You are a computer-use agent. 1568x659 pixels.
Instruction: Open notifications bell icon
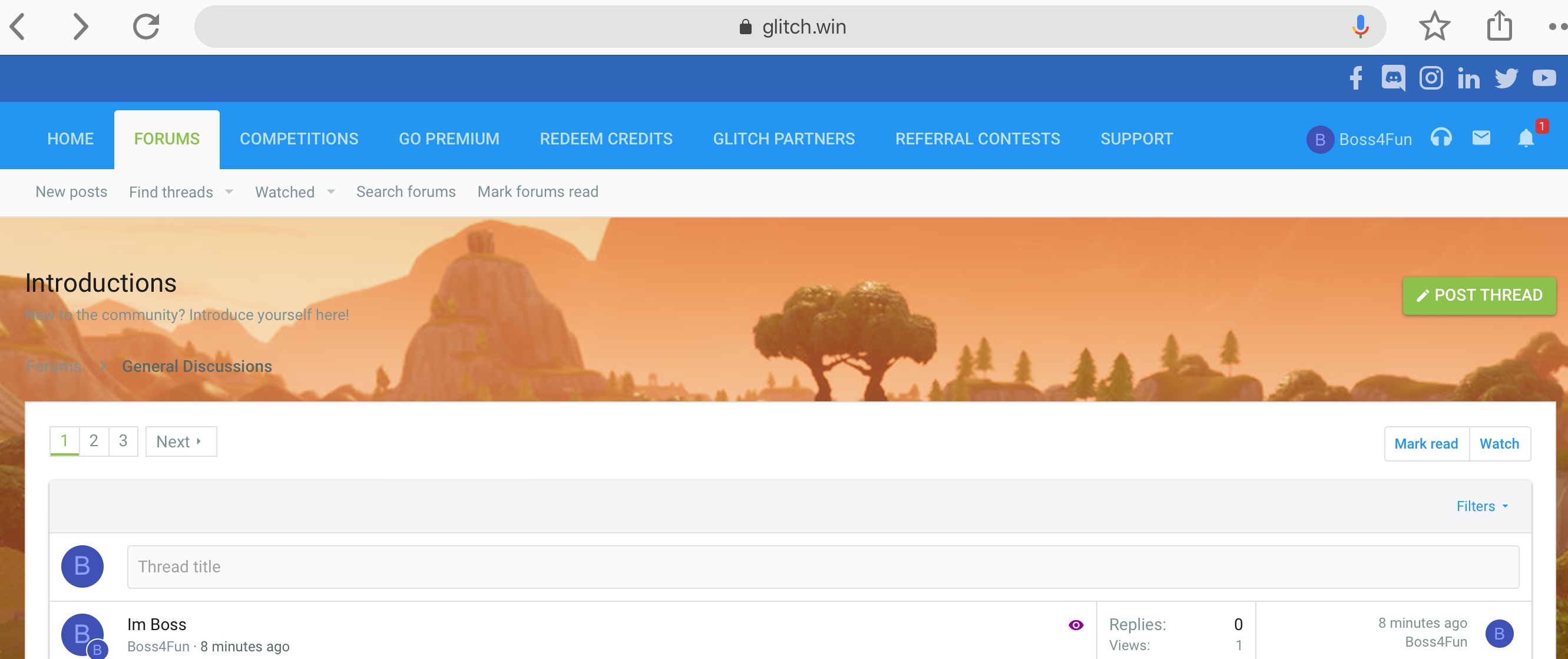point(1526,139)
